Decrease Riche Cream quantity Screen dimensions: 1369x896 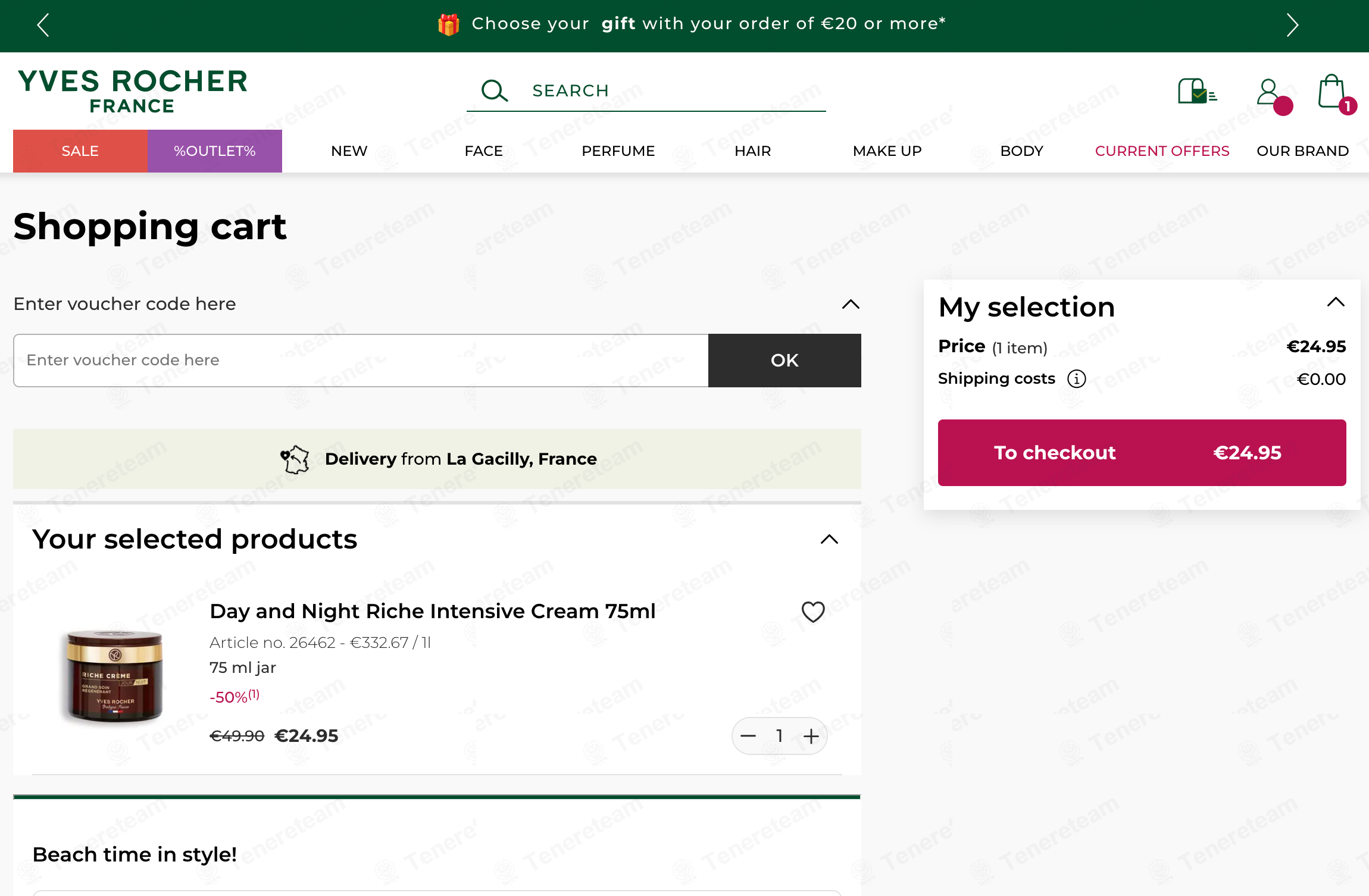click(x=748, y=737)
